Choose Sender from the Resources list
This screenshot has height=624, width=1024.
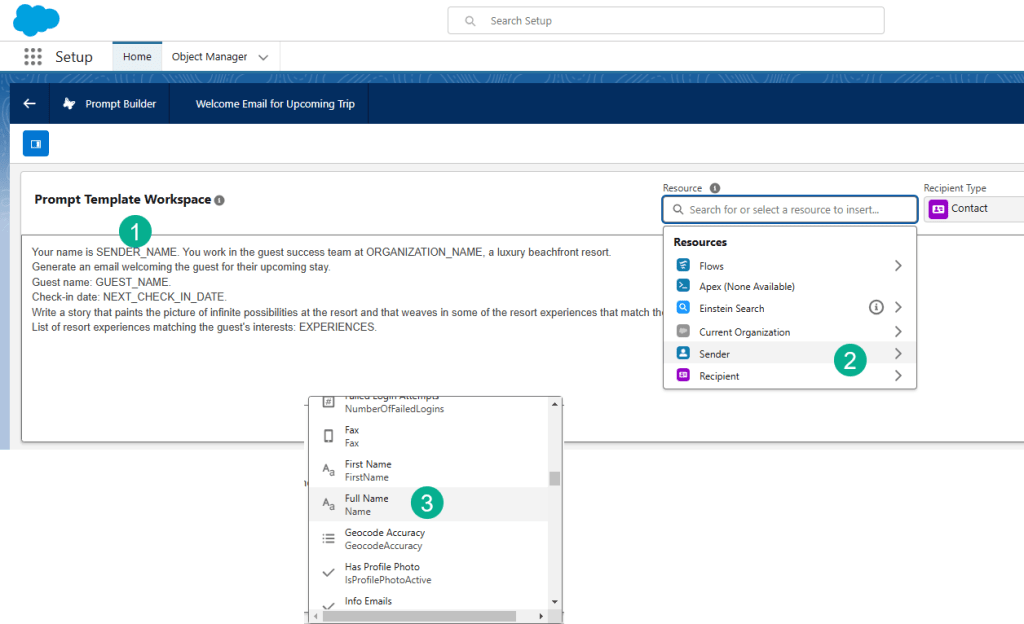point(715,354)
